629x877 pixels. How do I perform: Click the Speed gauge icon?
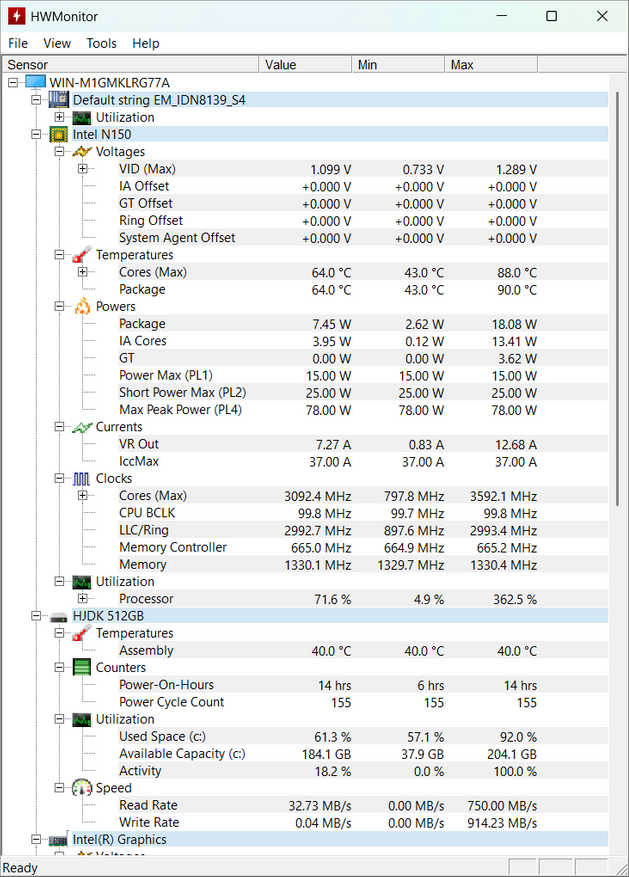[x=82, y=788]
